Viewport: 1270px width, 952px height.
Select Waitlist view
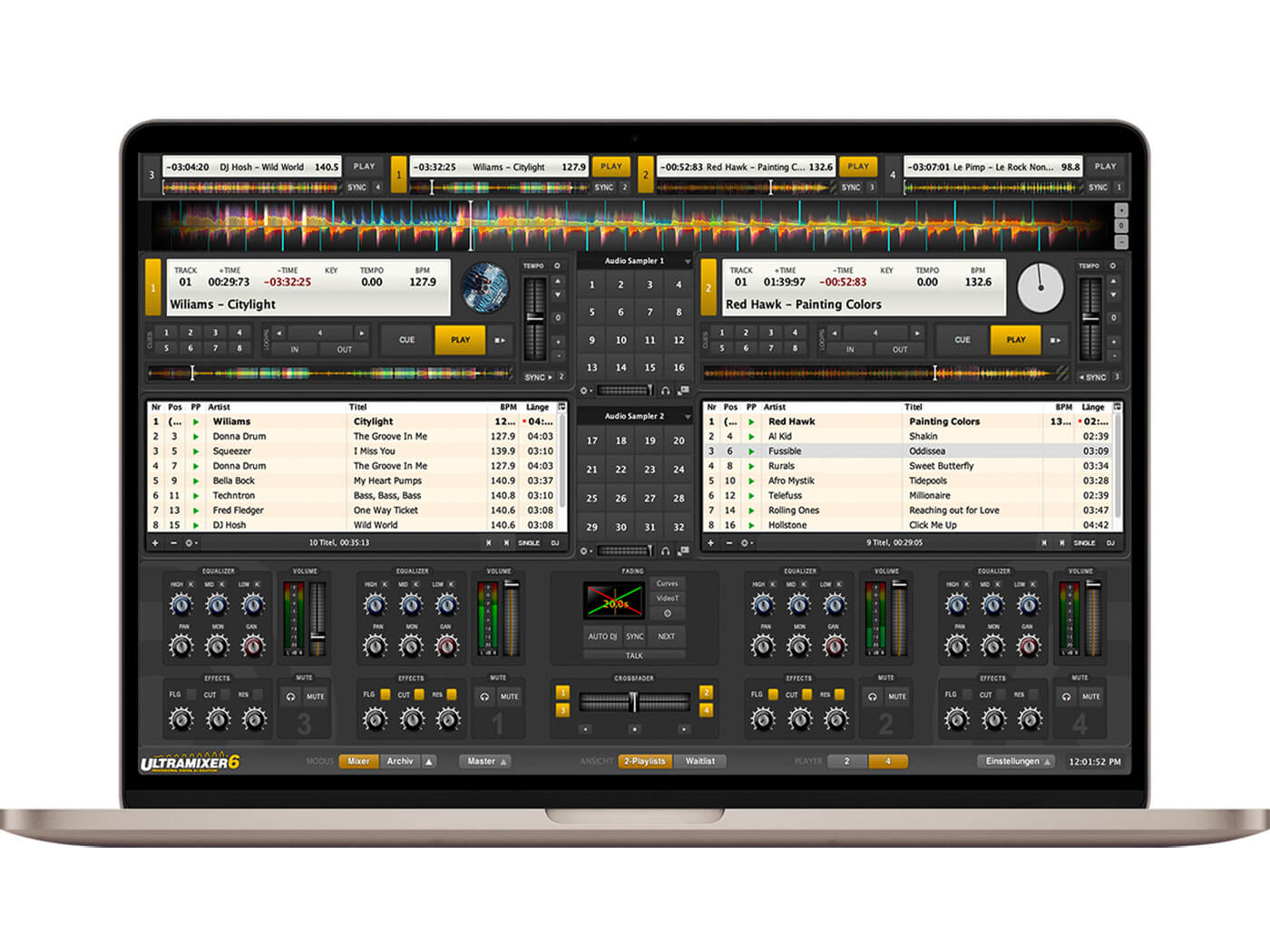pyautogui.click(x=699, y=762)
